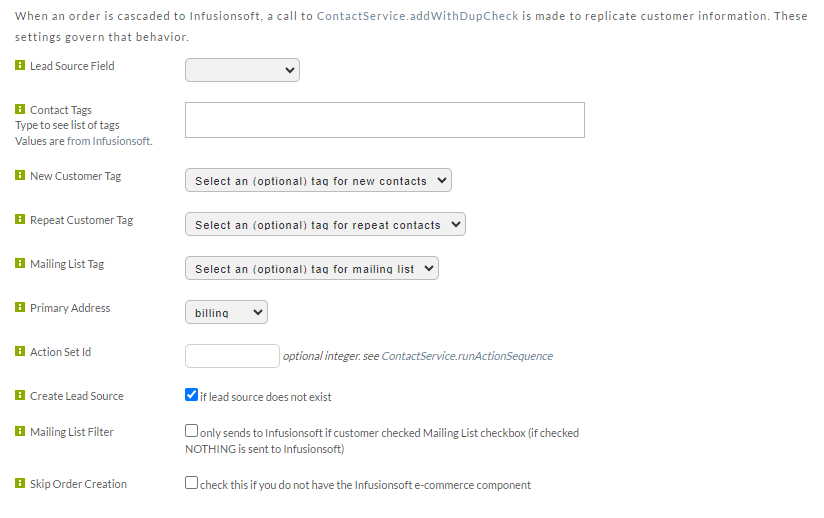This screenshot has width=824, height=518.
Task: Click info icon next to Repeat Customer Tag
Action: 20,219
